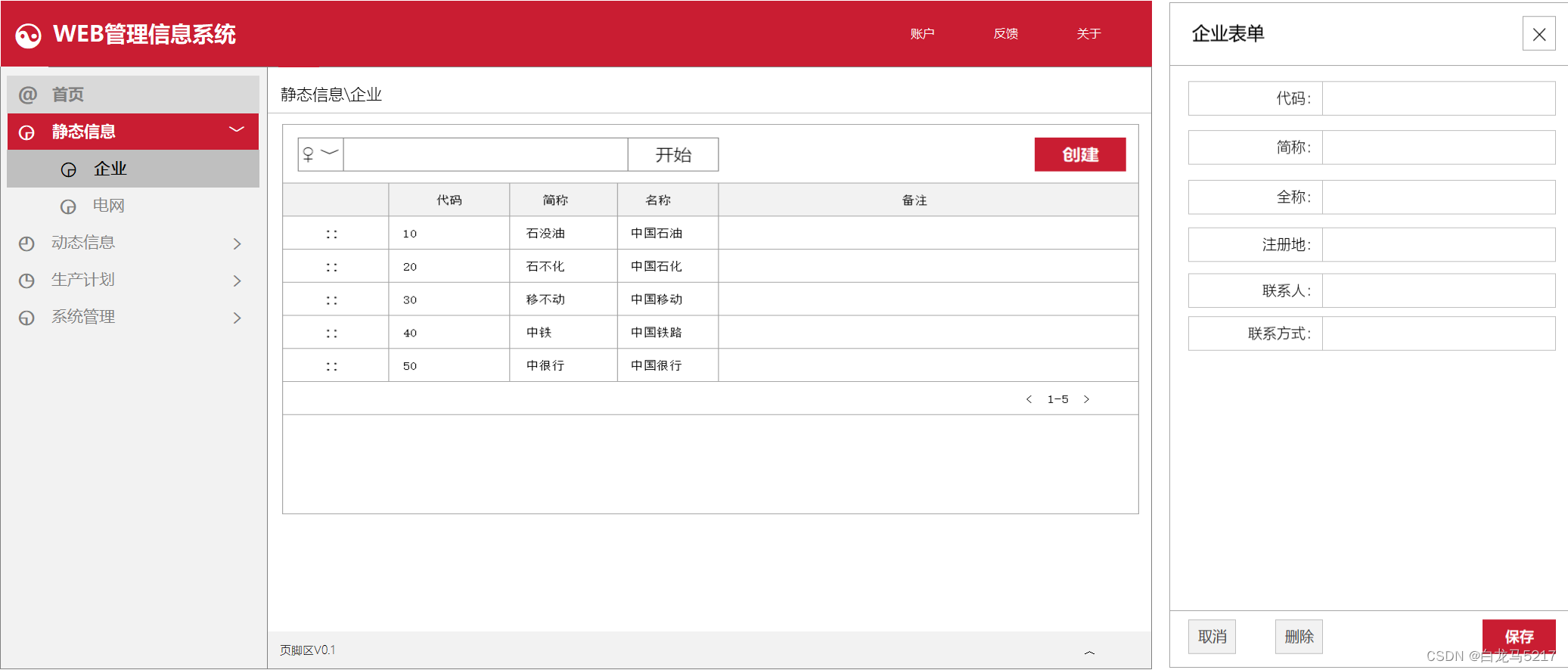Focus the 联系人 input field
The width and height of the screenshot is (1568, 670).
pos(1439,291)
